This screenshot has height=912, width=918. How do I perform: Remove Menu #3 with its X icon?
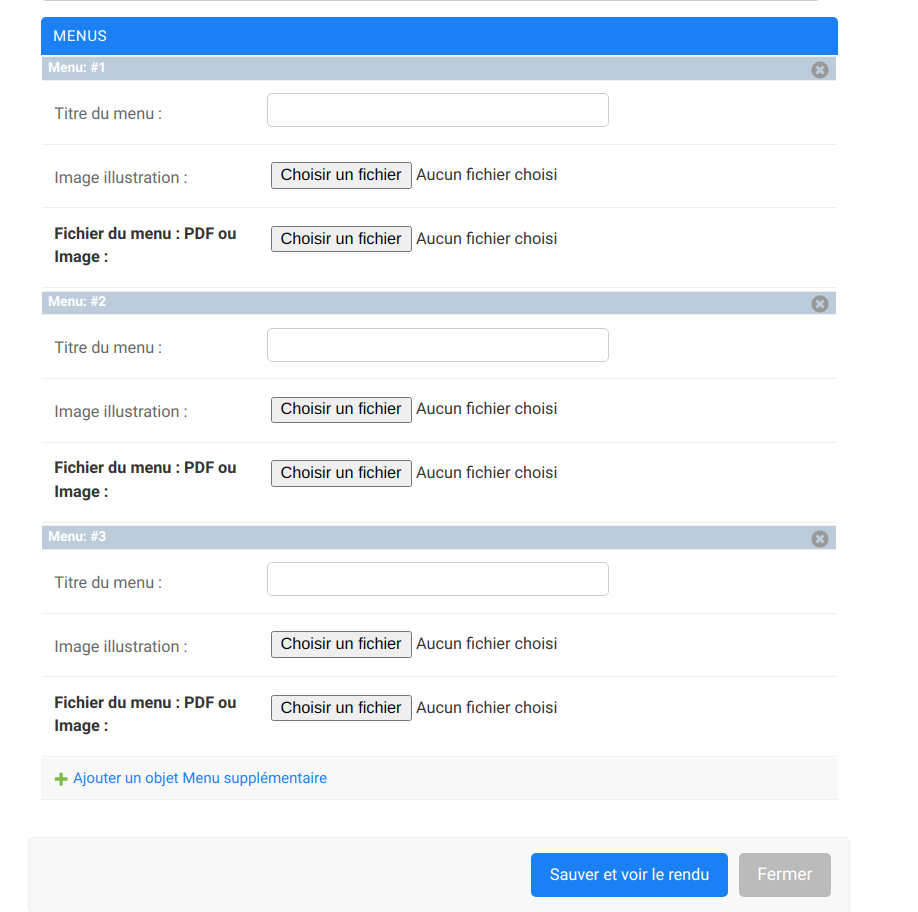pyautogui.click(x=820, y=539)
